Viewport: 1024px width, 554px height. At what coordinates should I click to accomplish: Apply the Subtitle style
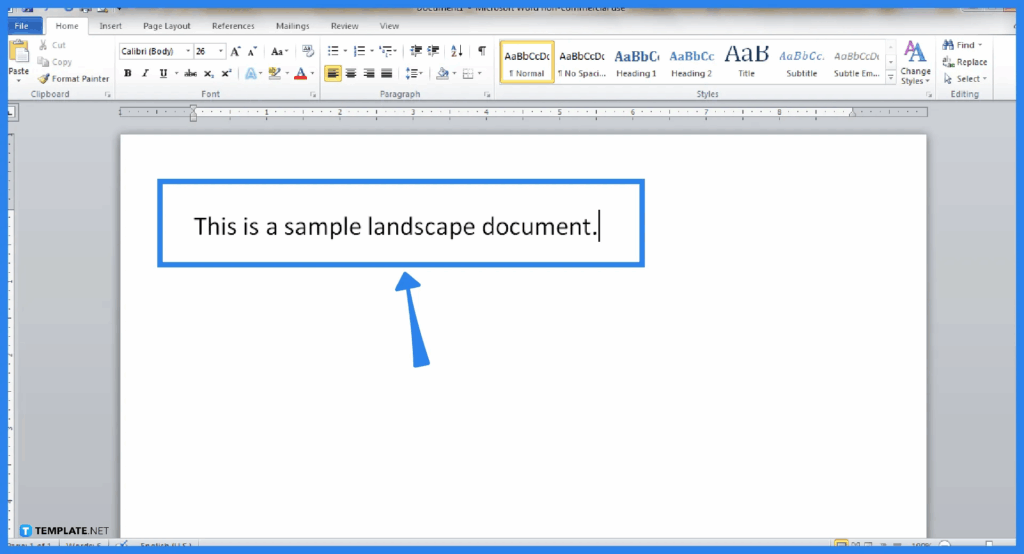(x=801, y=62)
